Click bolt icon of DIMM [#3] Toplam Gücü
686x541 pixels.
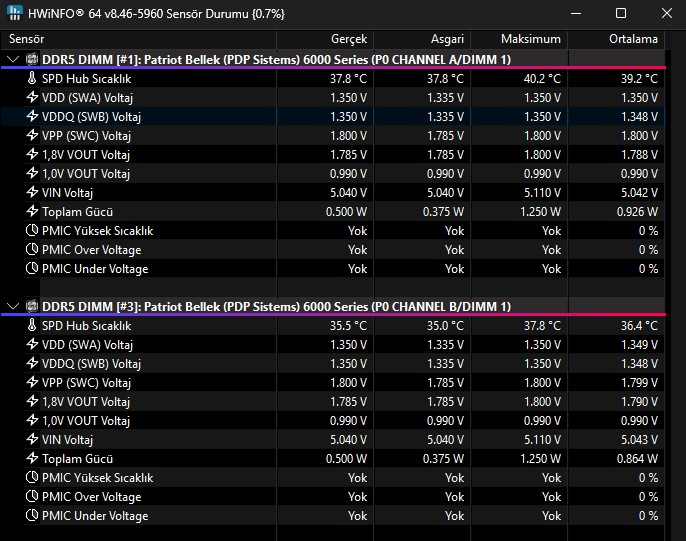(32, 458)
